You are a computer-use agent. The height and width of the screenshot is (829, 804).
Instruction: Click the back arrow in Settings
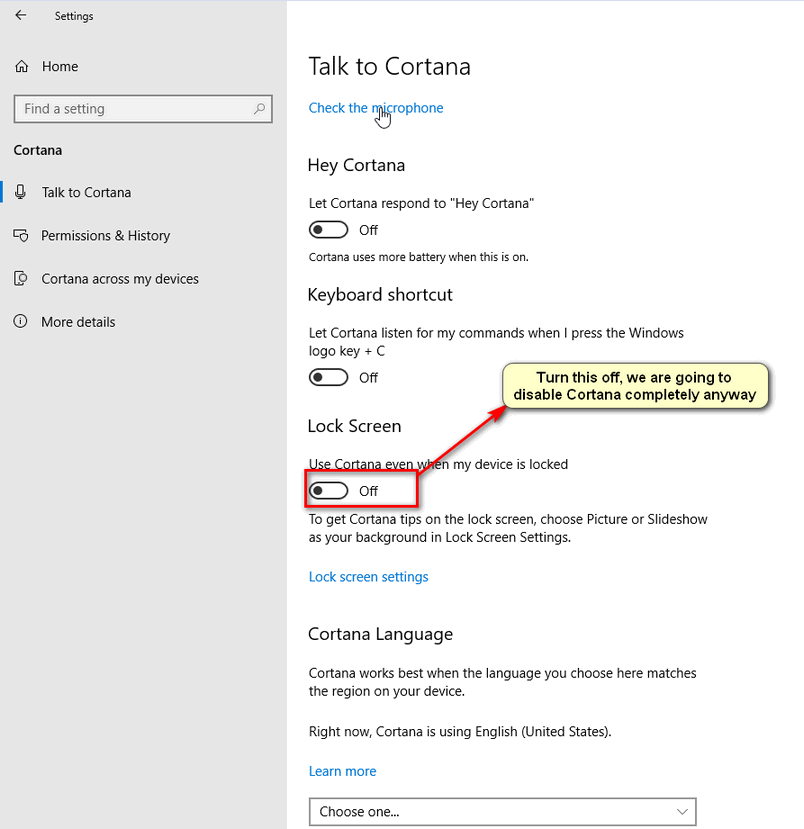(x=21, y=15)
